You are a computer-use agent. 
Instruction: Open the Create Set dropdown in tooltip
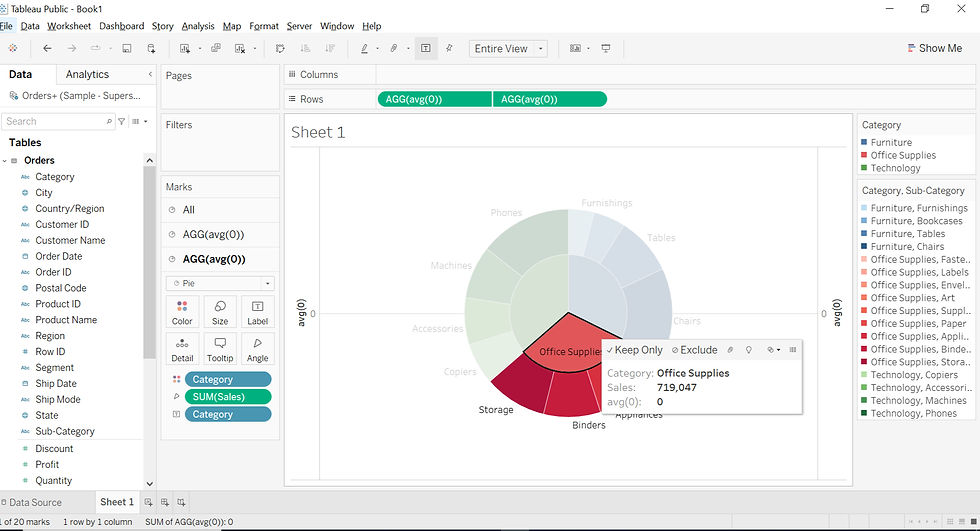pyautogui.click(x=774, y=350)
